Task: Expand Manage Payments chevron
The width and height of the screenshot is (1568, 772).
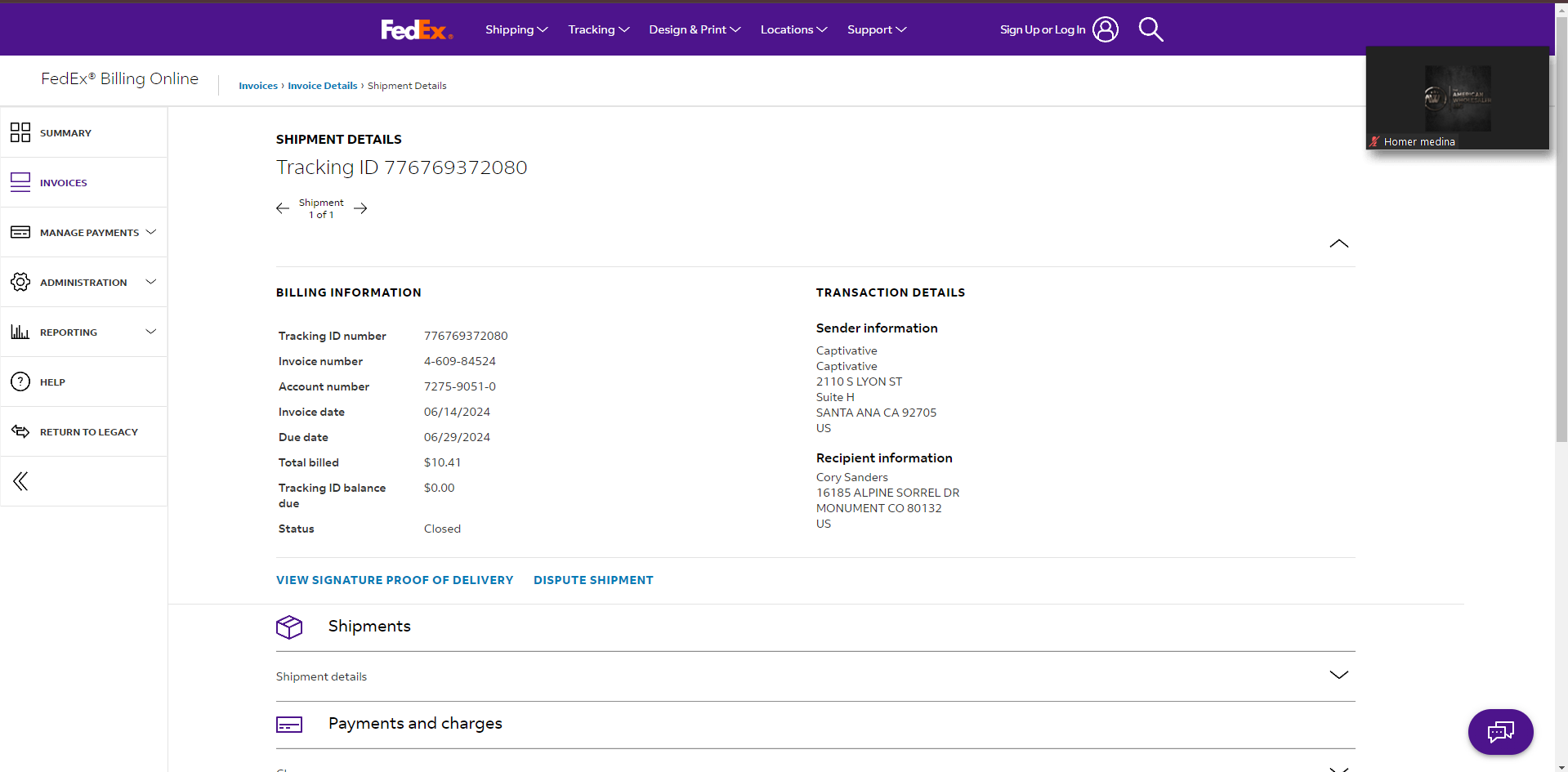Action: click(151, 232)
